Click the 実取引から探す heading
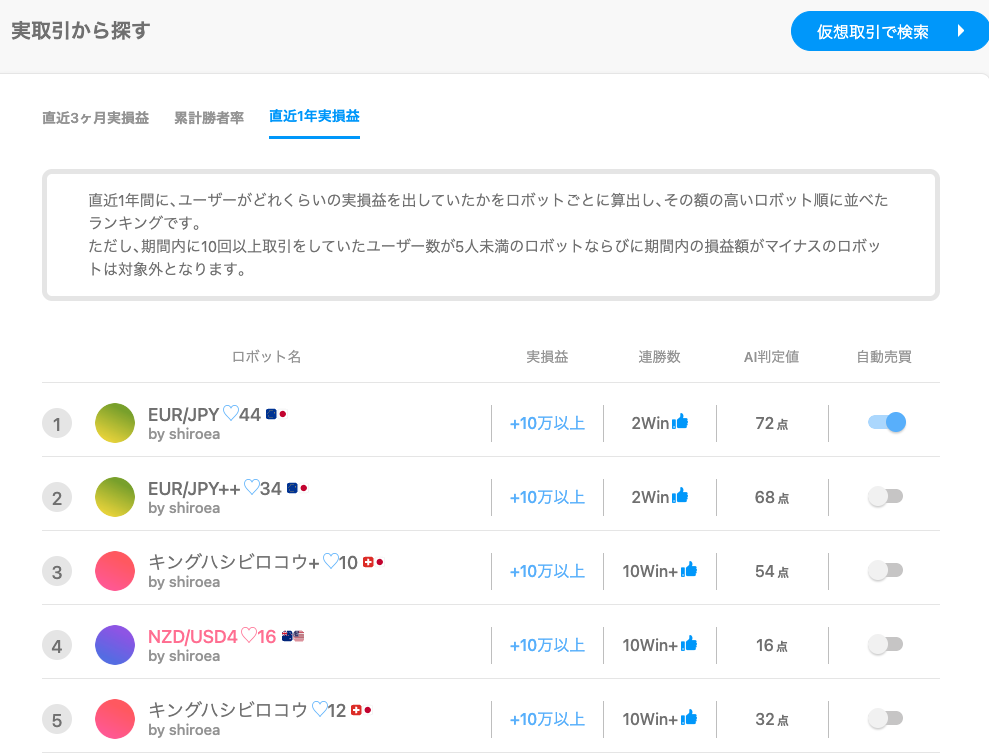This screenshot has height=755, width=989. click(81, 31)
